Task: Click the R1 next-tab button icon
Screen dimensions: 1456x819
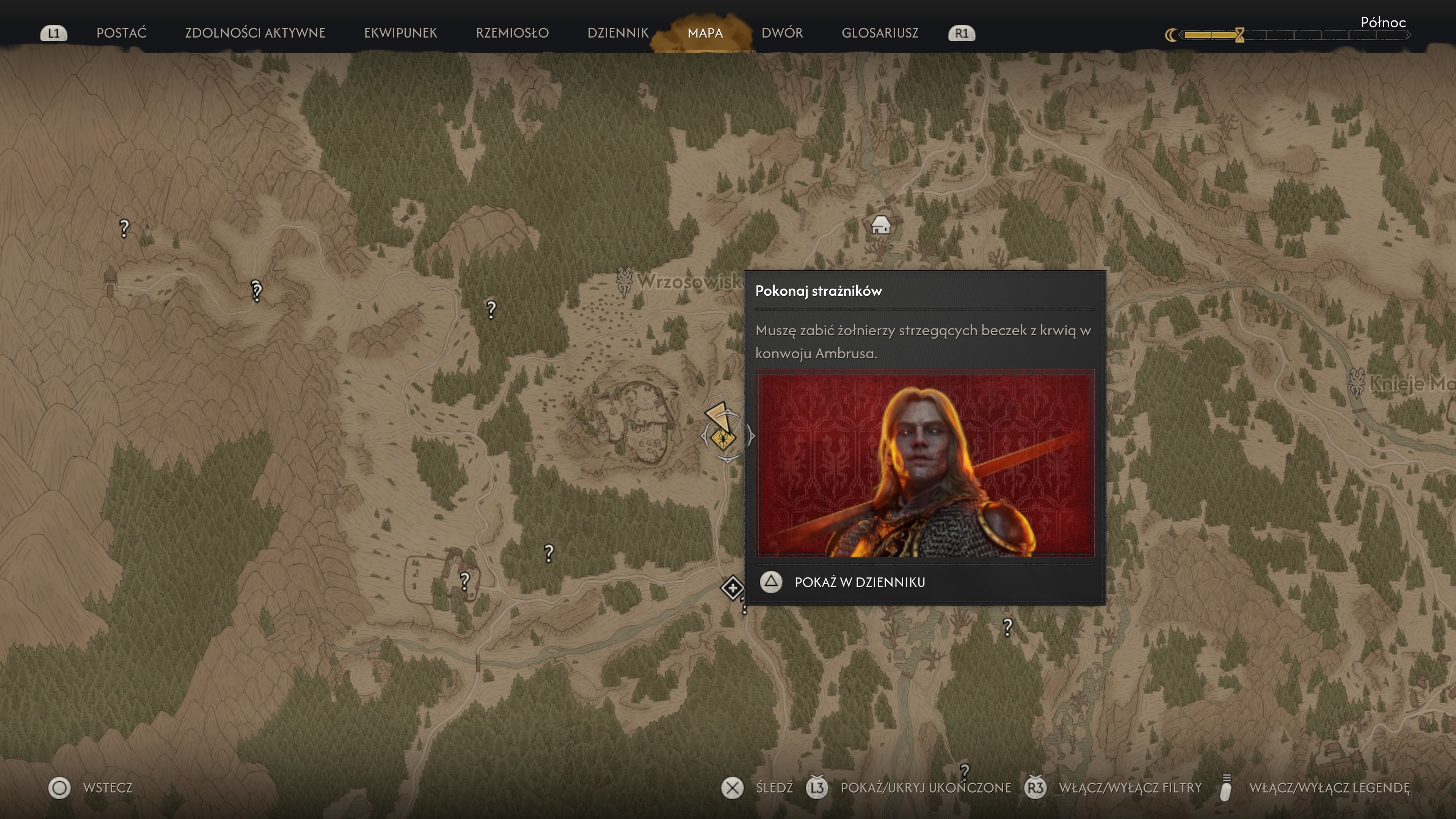Action: click(x=962, y=33)
